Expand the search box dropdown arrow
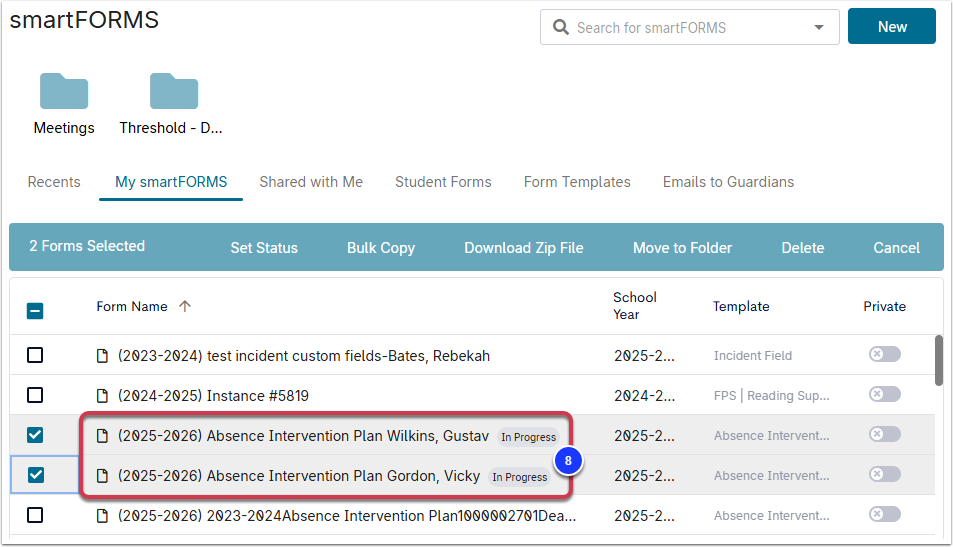Screen dimensions: 953x547 [x=819, y=27]
